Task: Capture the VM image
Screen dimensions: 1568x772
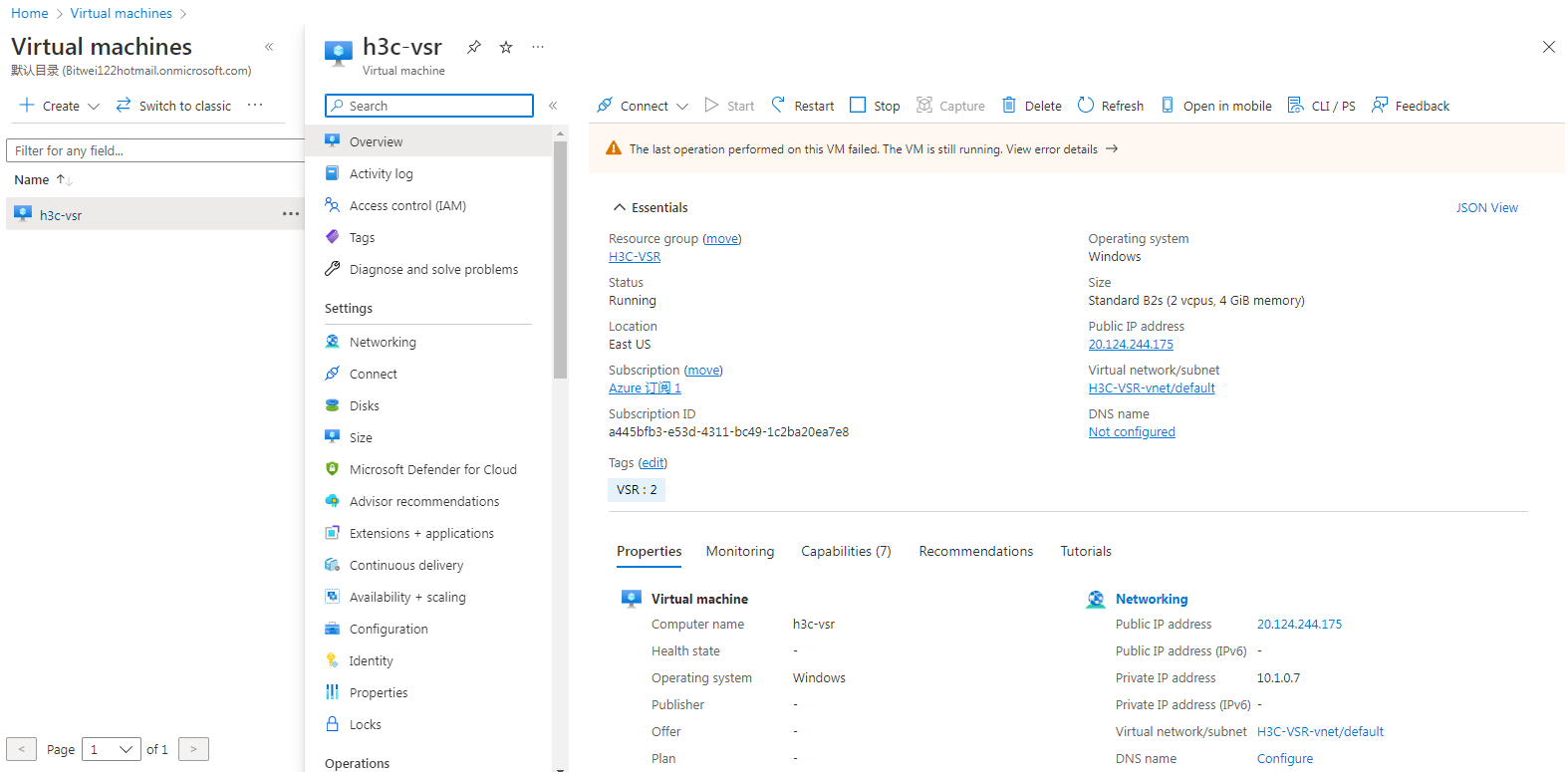Action: 950,106
